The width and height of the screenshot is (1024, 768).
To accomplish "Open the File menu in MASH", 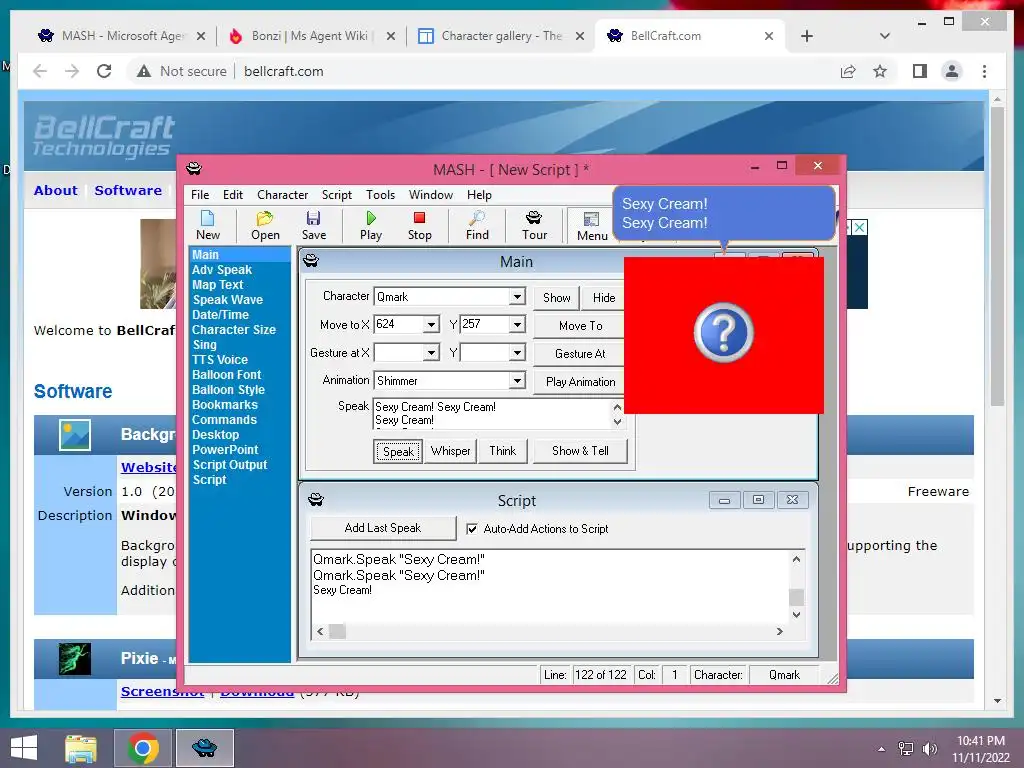I will [200, 195].
